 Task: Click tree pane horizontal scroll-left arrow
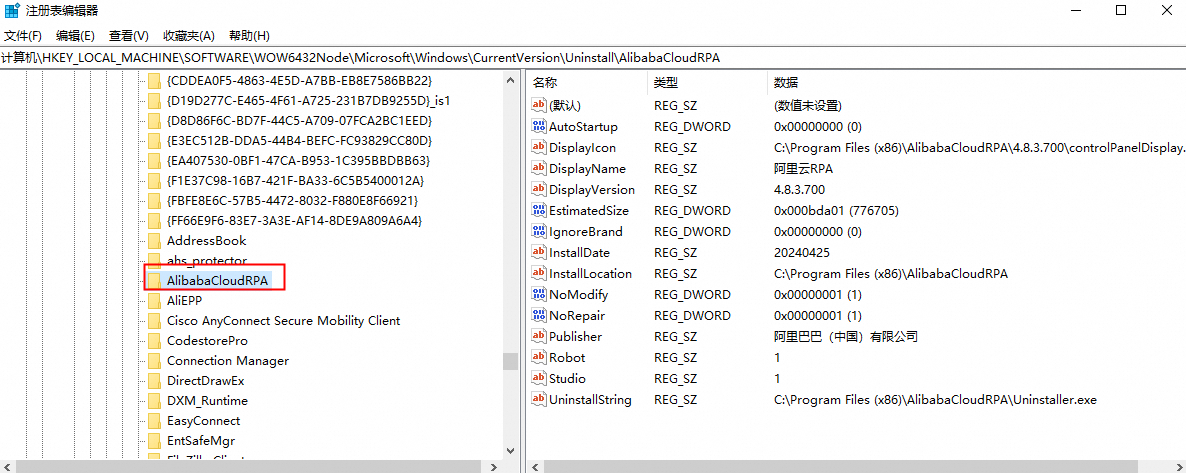pyautogui.click(x=7, y=466)
